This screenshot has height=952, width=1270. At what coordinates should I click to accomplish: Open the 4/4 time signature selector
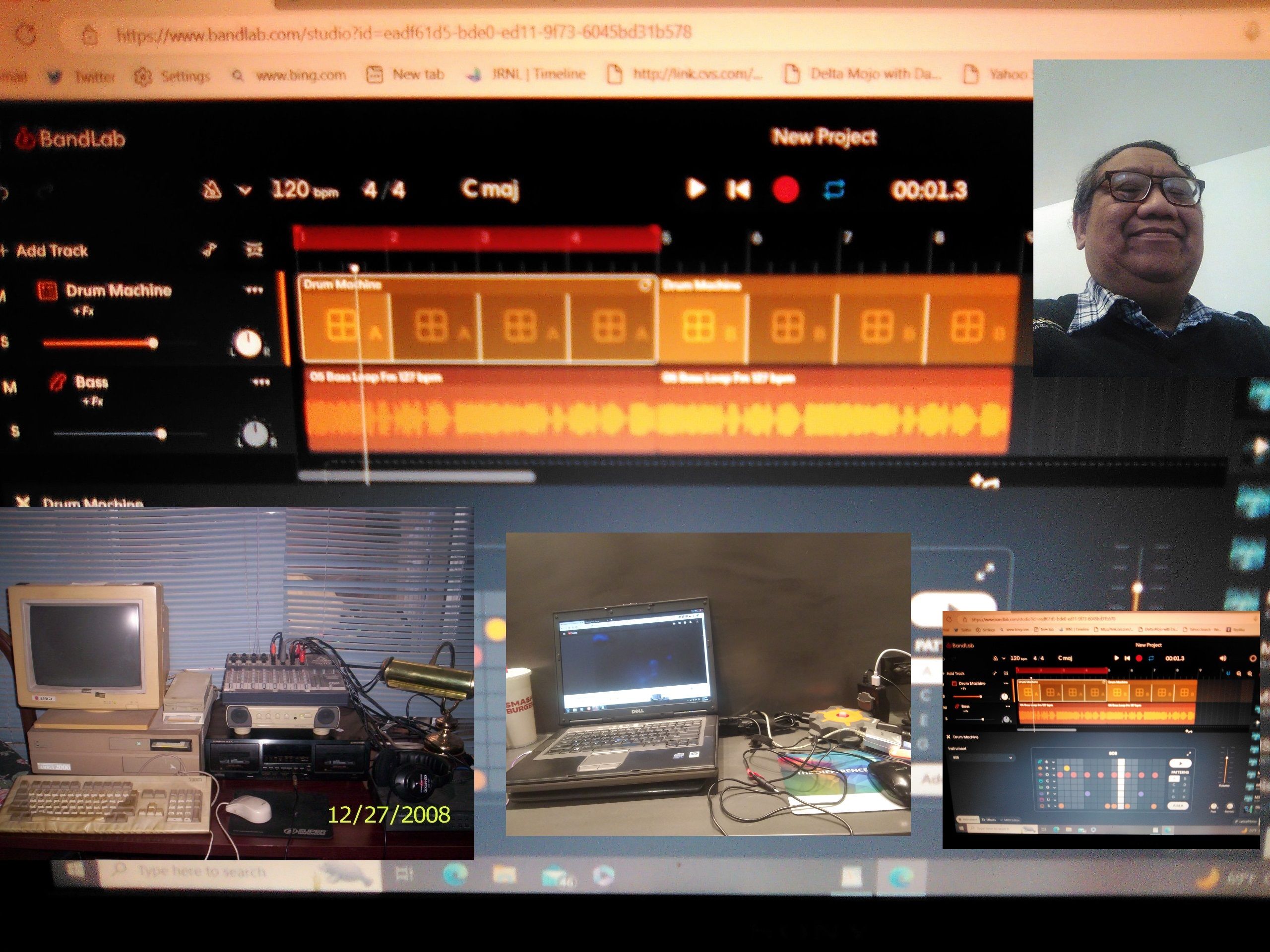(x=383, y=189)
